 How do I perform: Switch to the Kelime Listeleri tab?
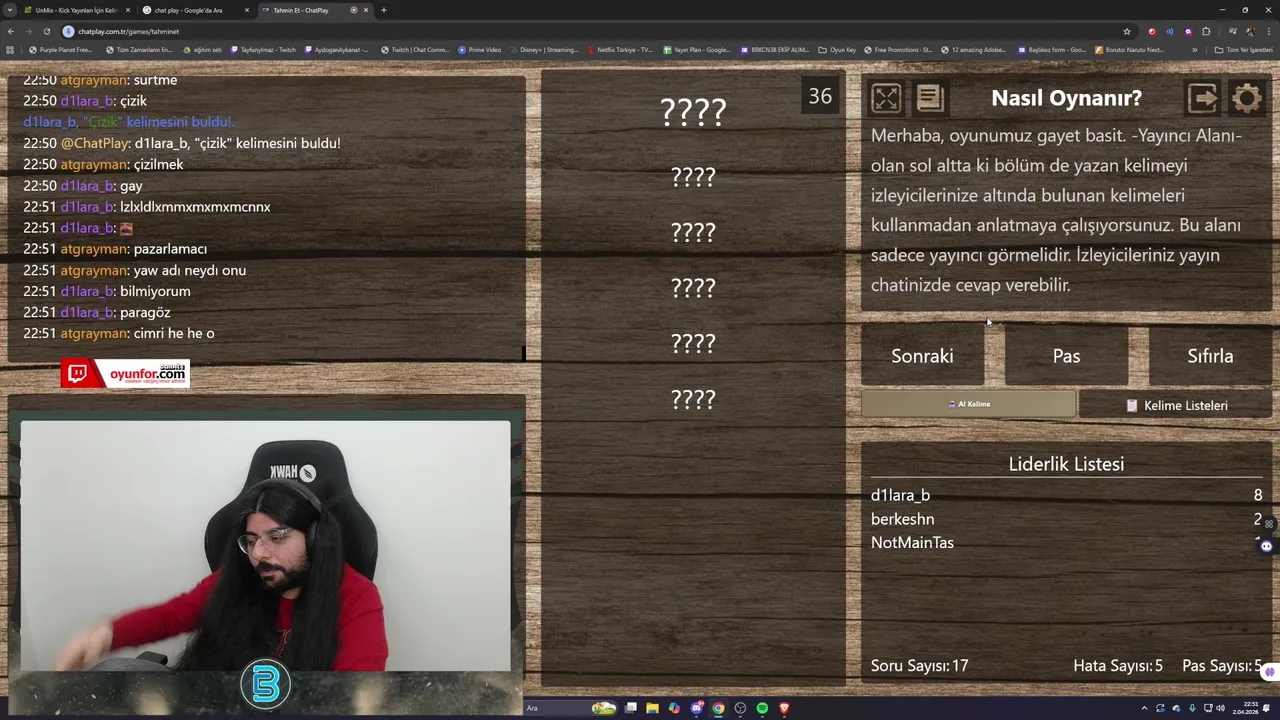1176,405
